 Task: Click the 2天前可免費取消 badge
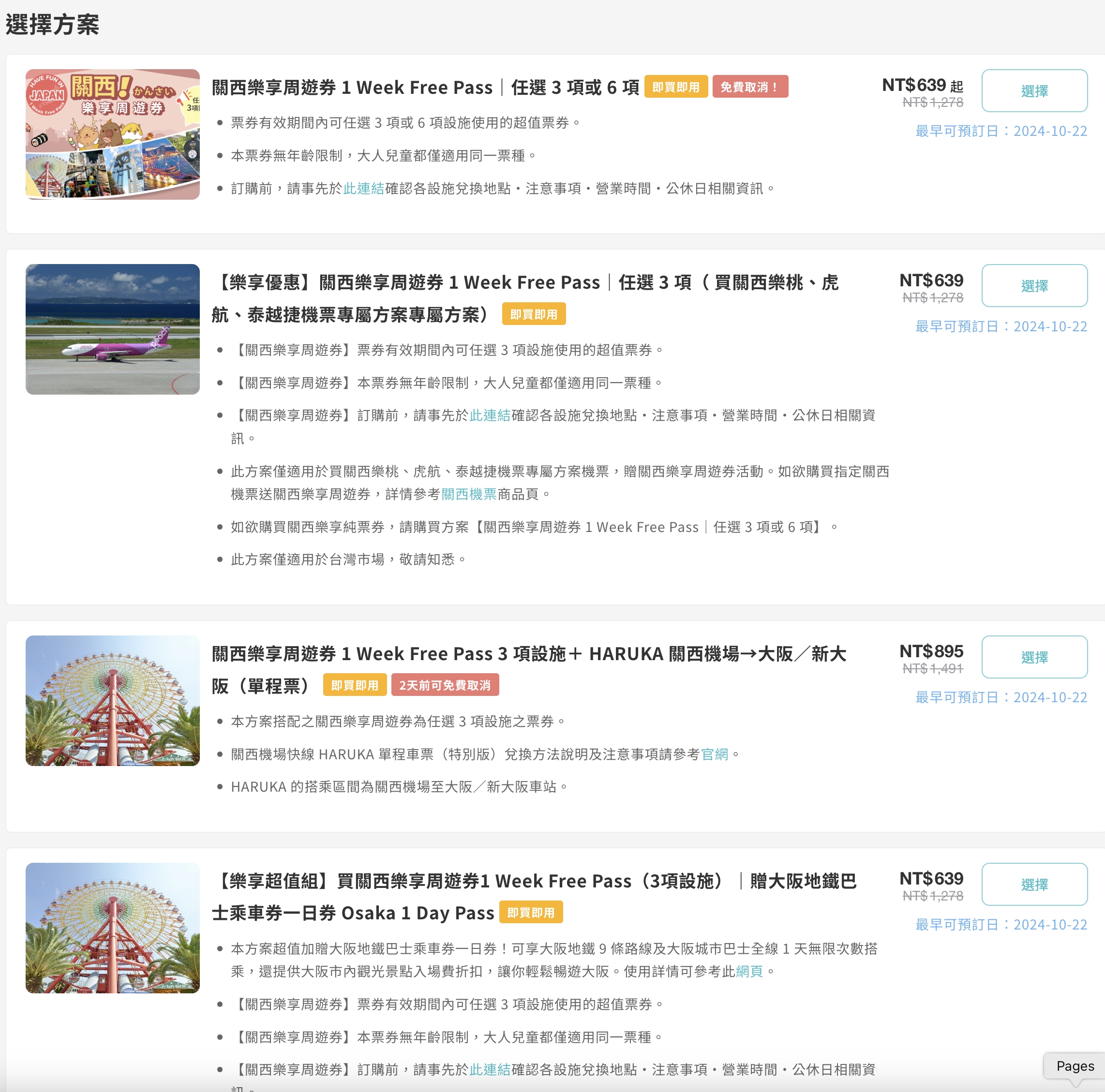(x=445, y=685)
